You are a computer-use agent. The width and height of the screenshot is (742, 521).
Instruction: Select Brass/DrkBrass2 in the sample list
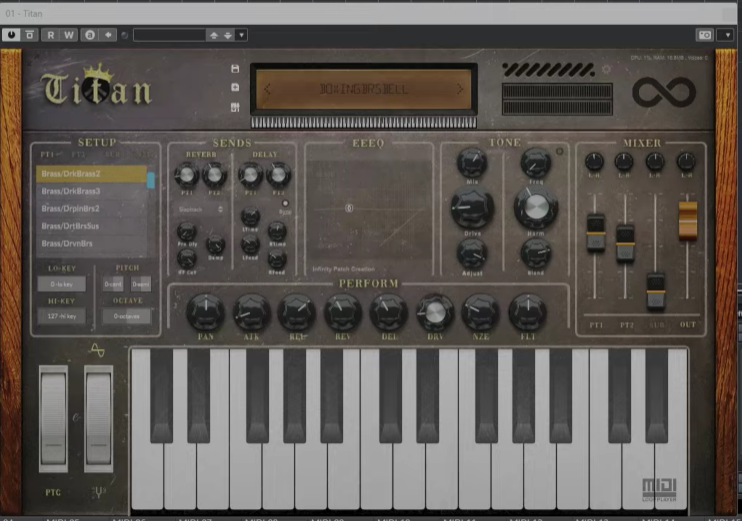(x=91, y=174)
